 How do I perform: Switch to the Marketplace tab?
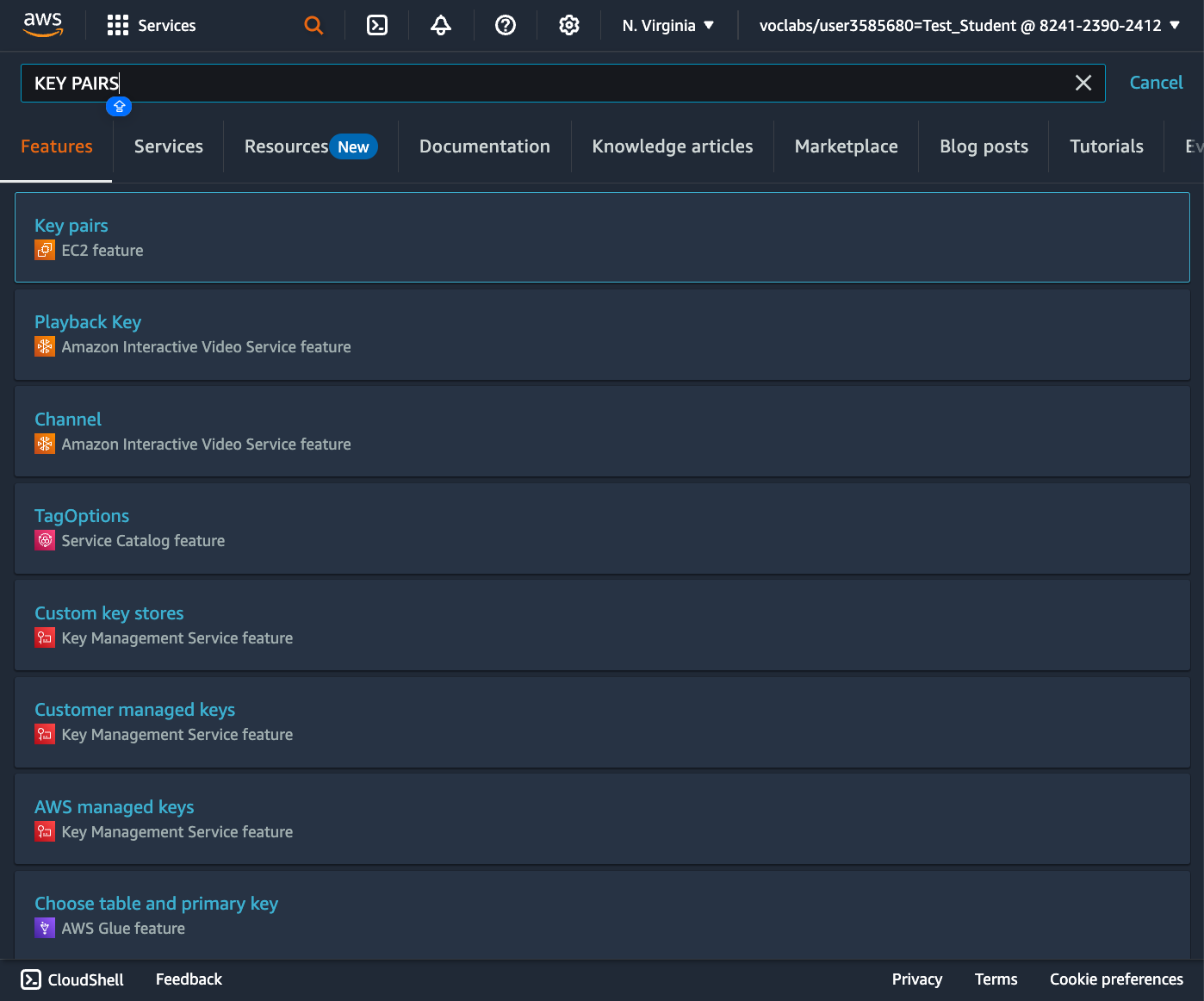847,146
